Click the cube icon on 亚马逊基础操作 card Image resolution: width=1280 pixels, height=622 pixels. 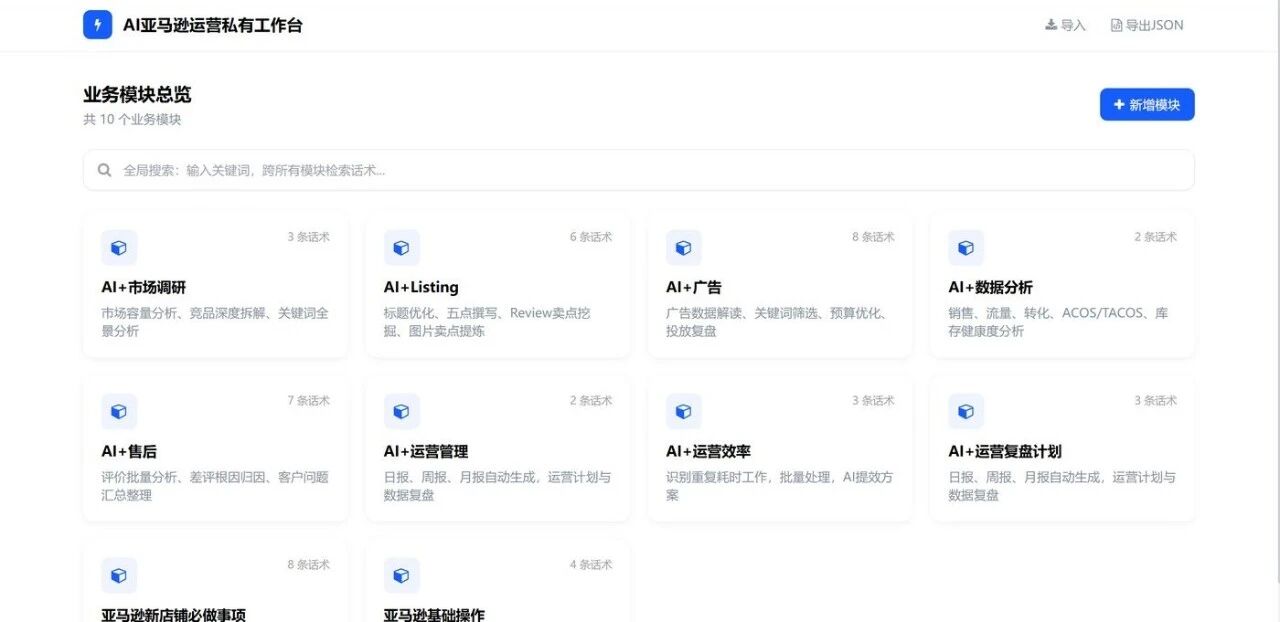(401, 575)
